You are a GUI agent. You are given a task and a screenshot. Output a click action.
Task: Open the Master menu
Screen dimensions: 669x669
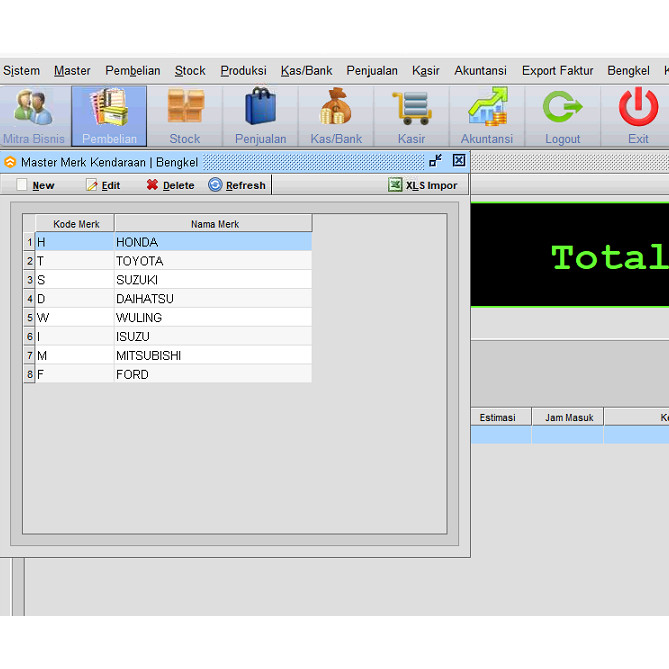pos(72,70)
